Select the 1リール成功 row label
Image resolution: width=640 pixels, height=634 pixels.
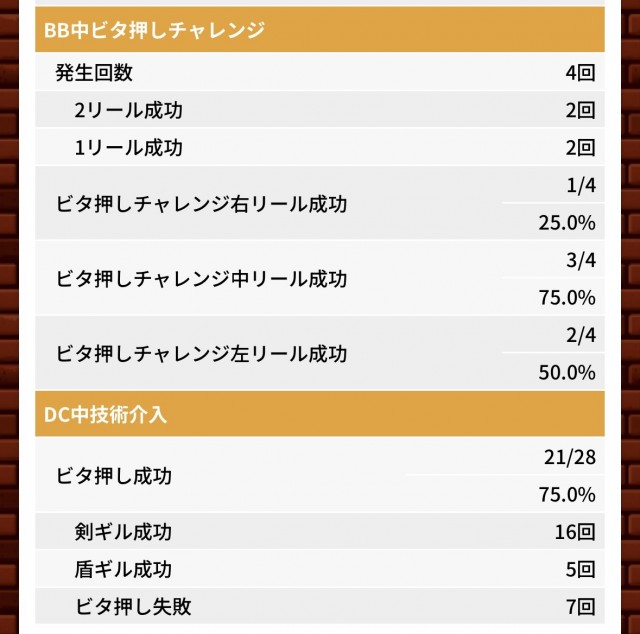click(x=128, y=148)
